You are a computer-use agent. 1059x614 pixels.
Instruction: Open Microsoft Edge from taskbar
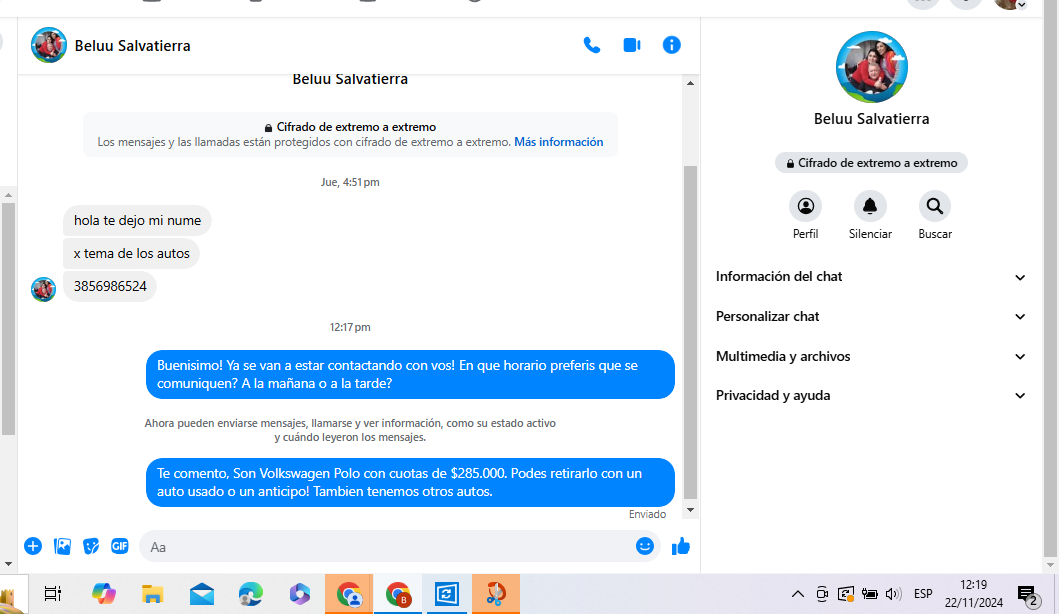[251, 594]
